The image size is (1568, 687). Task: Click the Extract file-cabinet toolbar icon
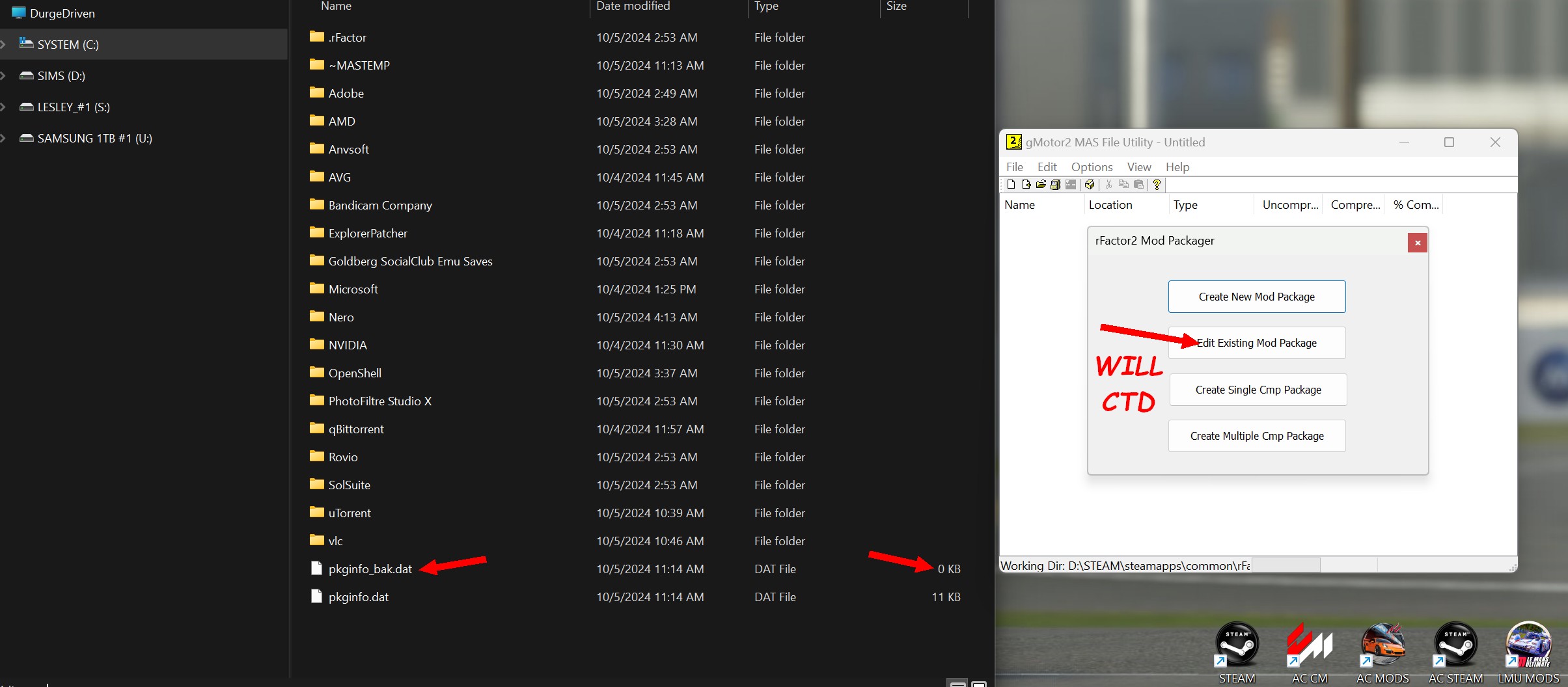(x=1055, y=185)
